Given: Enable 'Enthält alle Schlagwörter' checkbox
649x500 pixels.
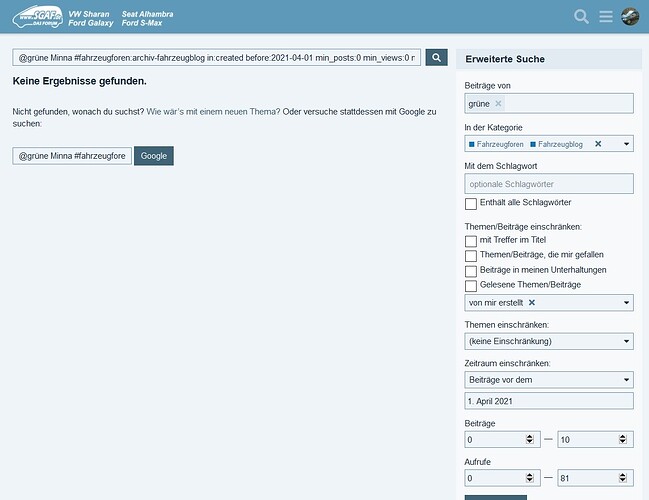Looking at the screenshot, I should (471, 204).
